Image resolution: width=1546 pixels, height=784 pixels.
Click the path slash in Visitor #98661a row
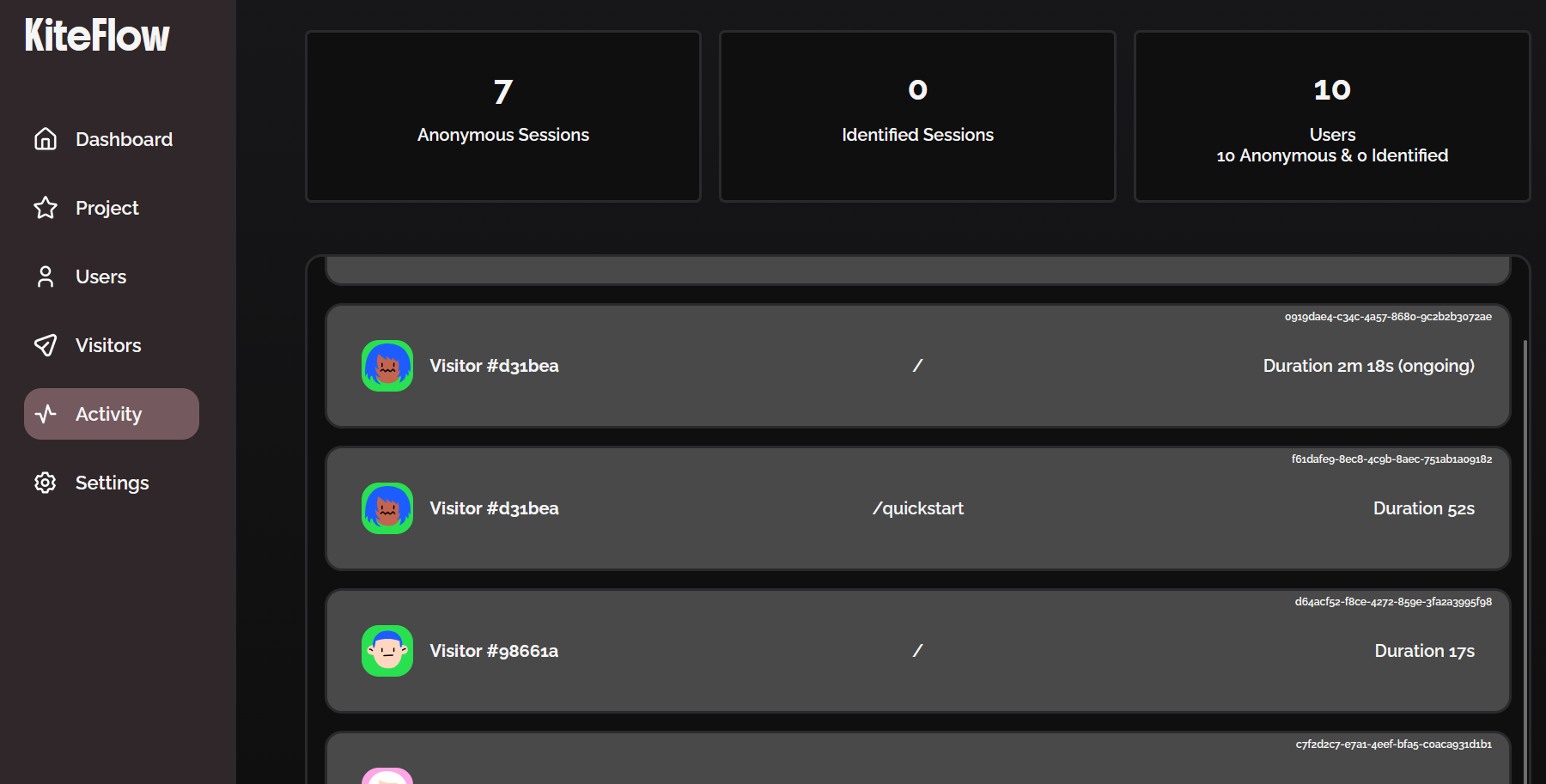tap(917, 651)
